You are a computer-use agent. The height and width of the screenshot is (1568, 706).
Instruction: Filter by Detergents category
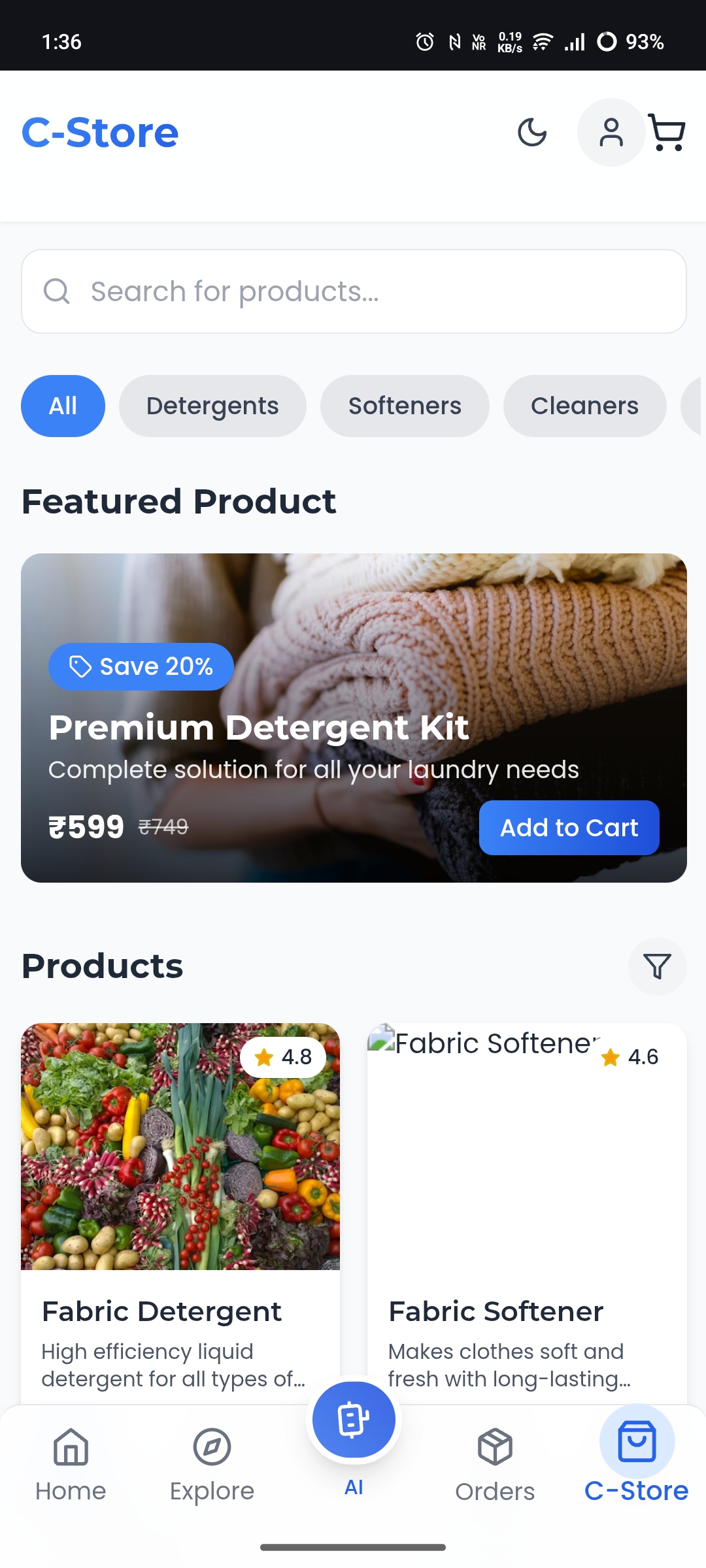point(212,406)
